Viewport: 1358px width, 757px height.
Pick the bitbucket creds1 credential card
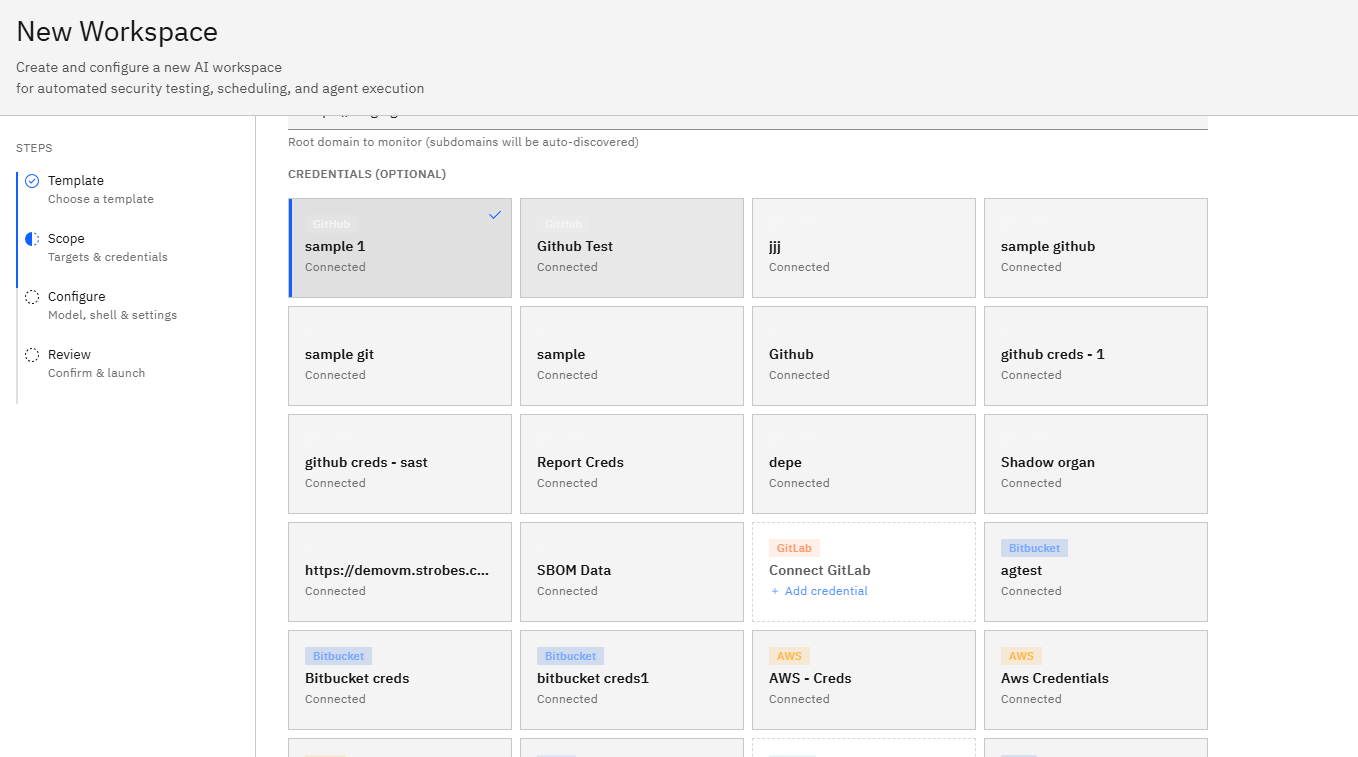(632, 680)
